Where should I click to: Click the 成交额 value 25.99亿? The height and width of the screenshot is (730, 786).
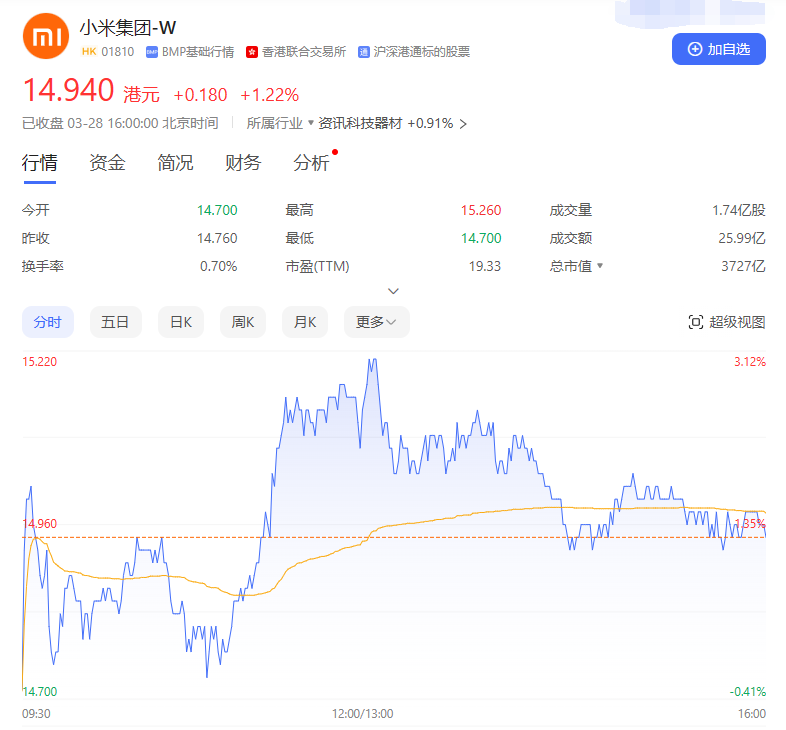[742, 238]
